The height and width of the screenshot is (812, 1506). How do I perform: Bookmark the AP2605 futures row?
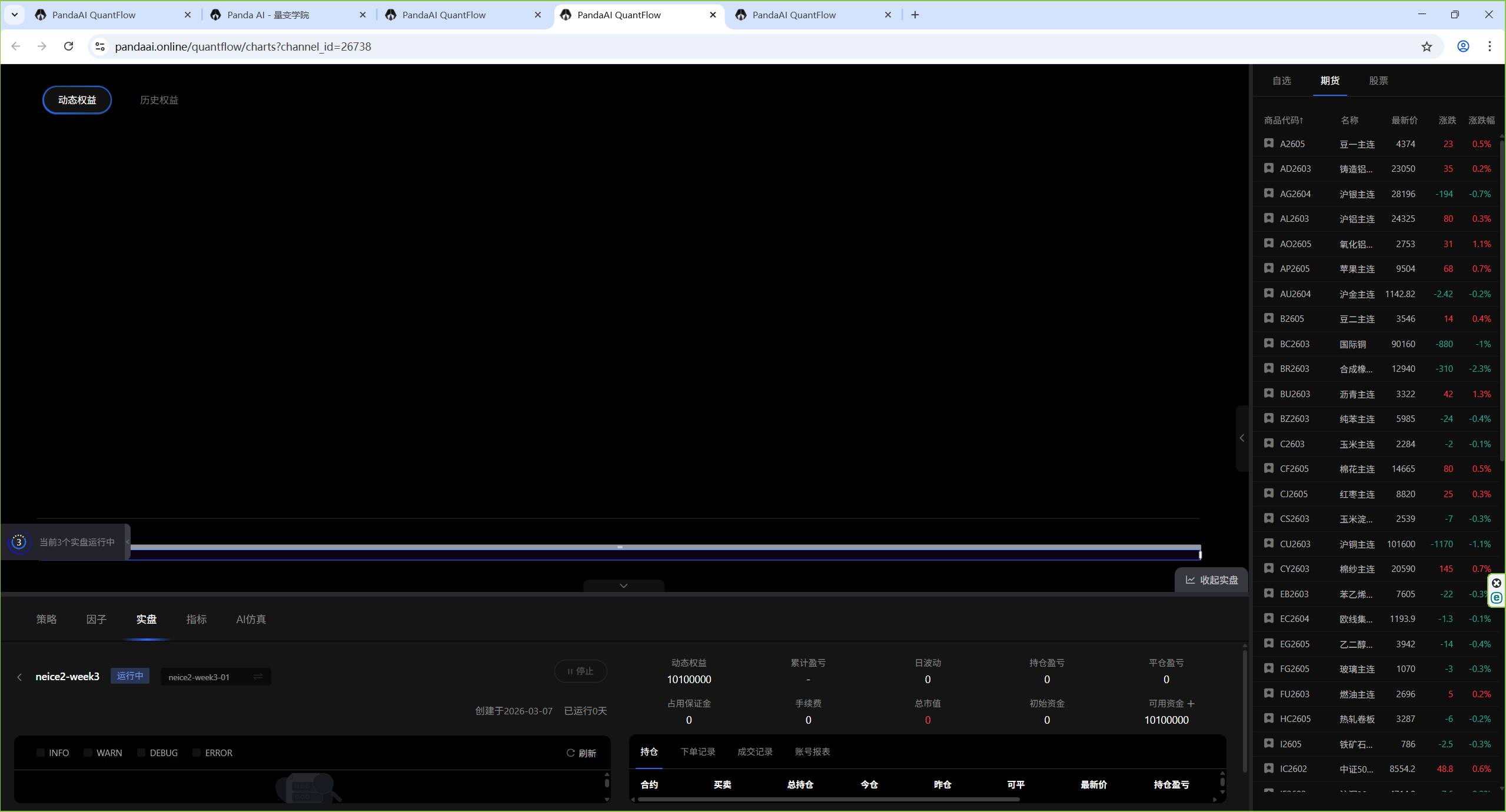1268,268
